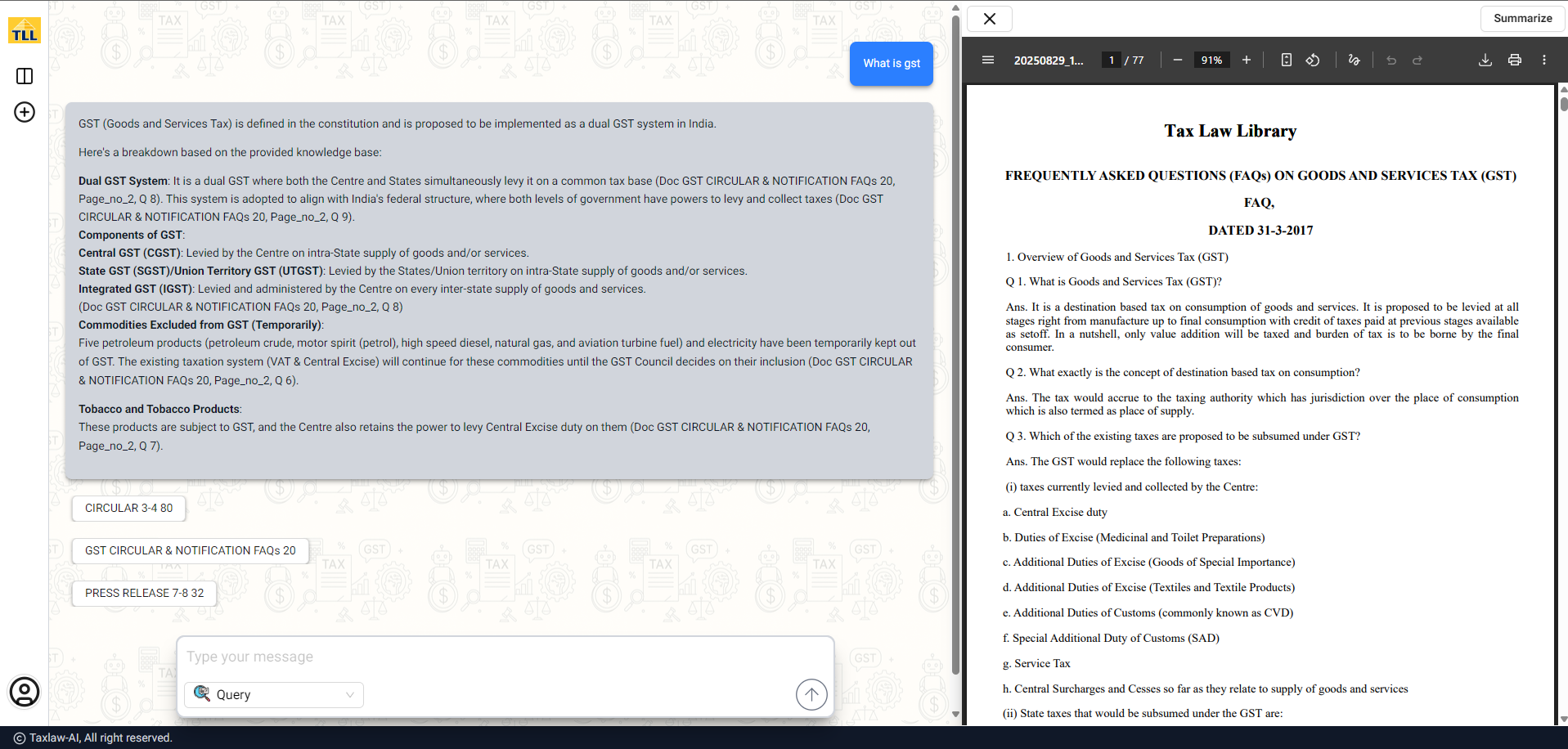The width and height of the screenshot is (1568, 749).
Task: Rotate the PDF counterclockwise
Action: click(x=1312, y=60)
